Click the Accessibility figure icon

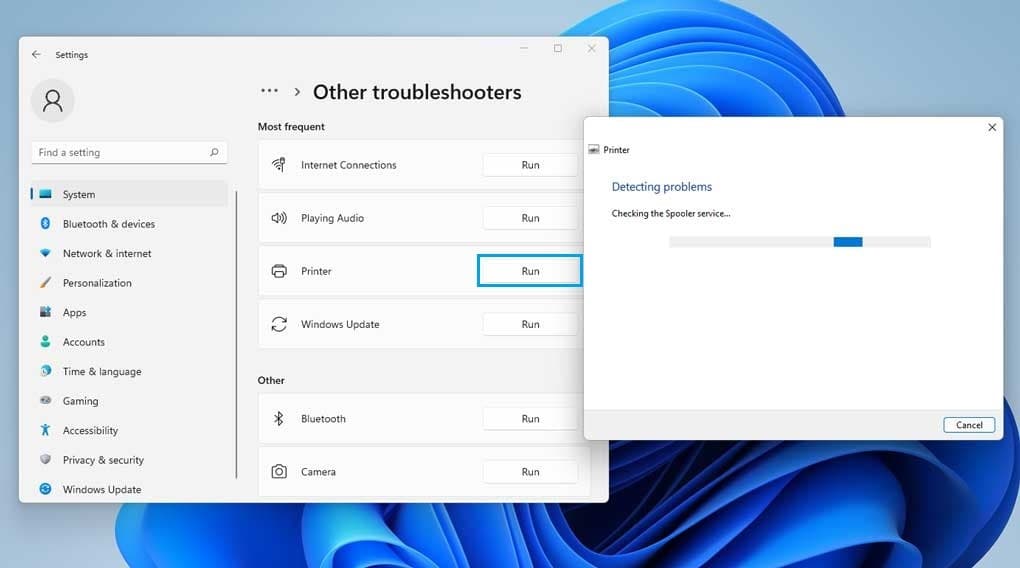46,430
